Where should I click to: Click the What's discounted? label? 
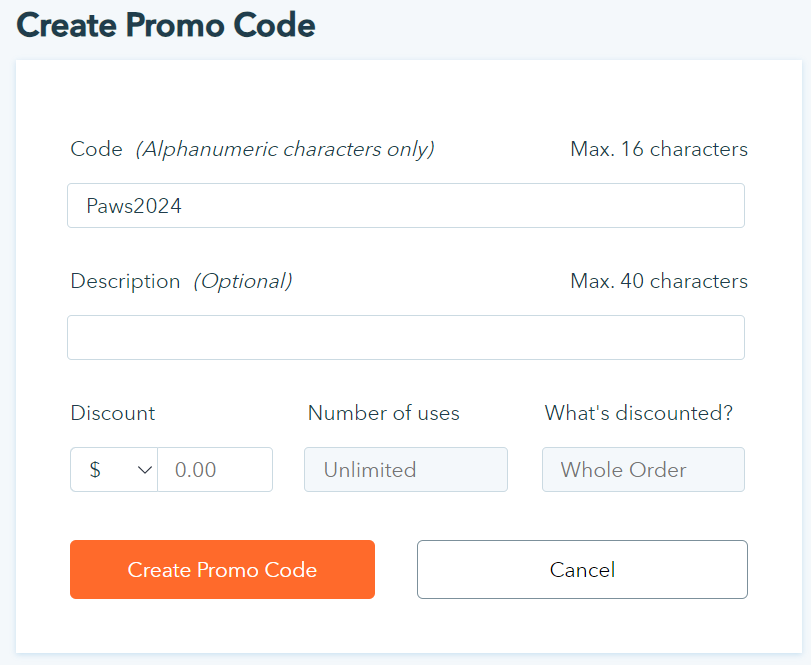(639, 413)
